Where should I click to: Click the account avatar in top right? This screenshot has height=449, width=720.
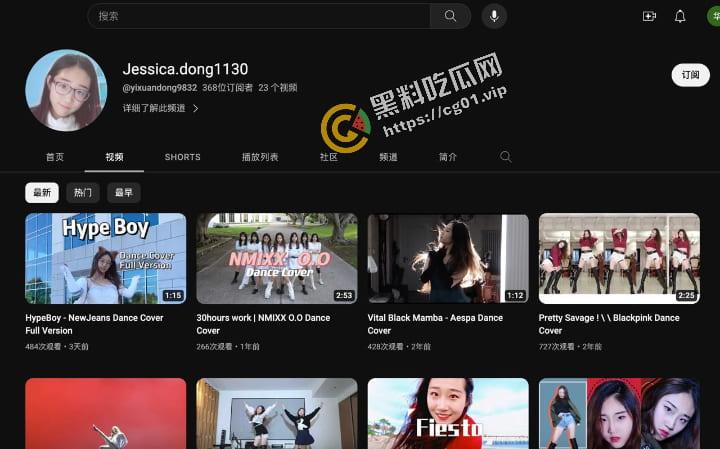coord(714,16)
